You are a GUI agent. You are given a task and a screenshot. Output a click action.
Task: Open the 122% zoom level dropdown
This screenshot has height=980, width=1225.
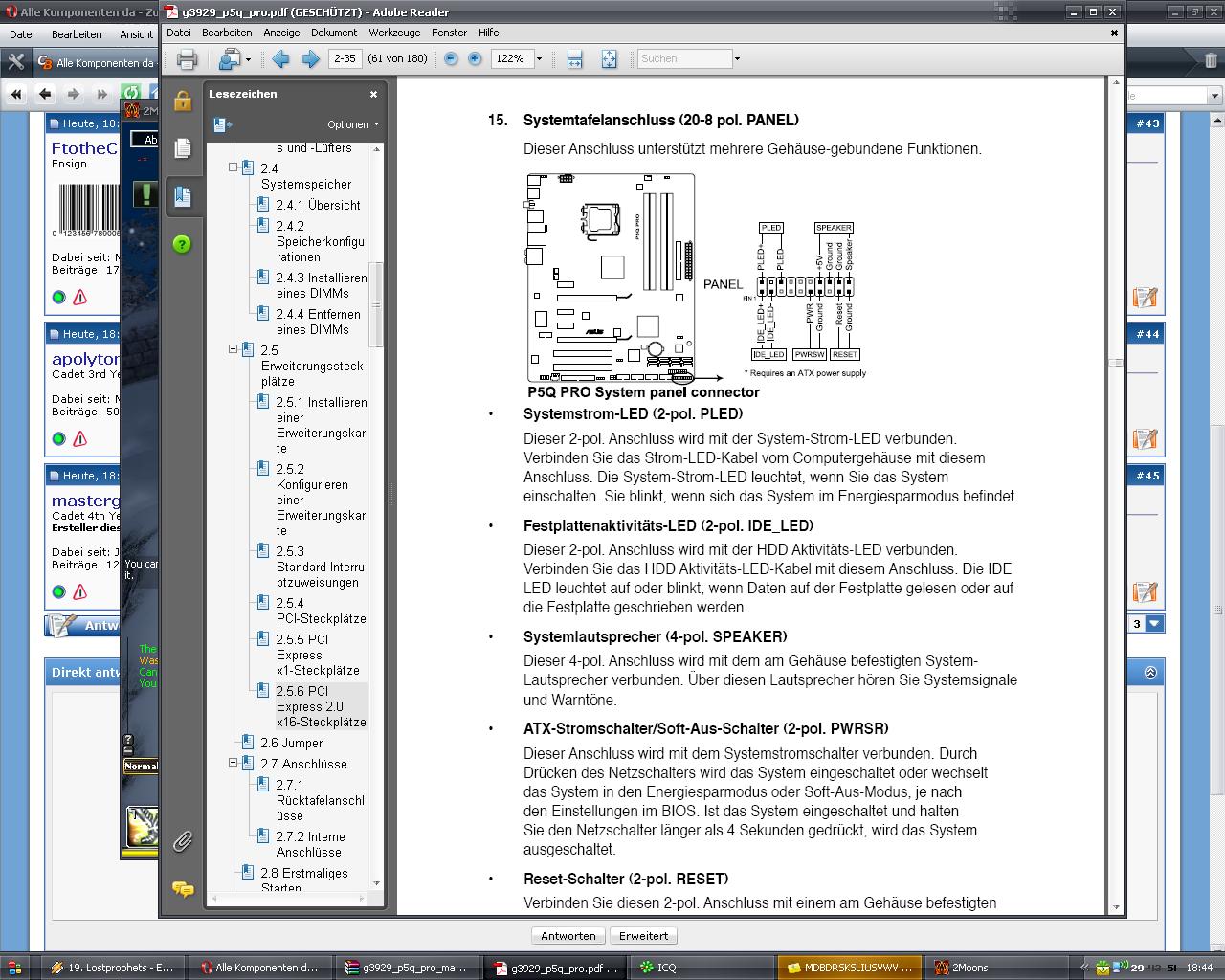[x=539, y=58]
